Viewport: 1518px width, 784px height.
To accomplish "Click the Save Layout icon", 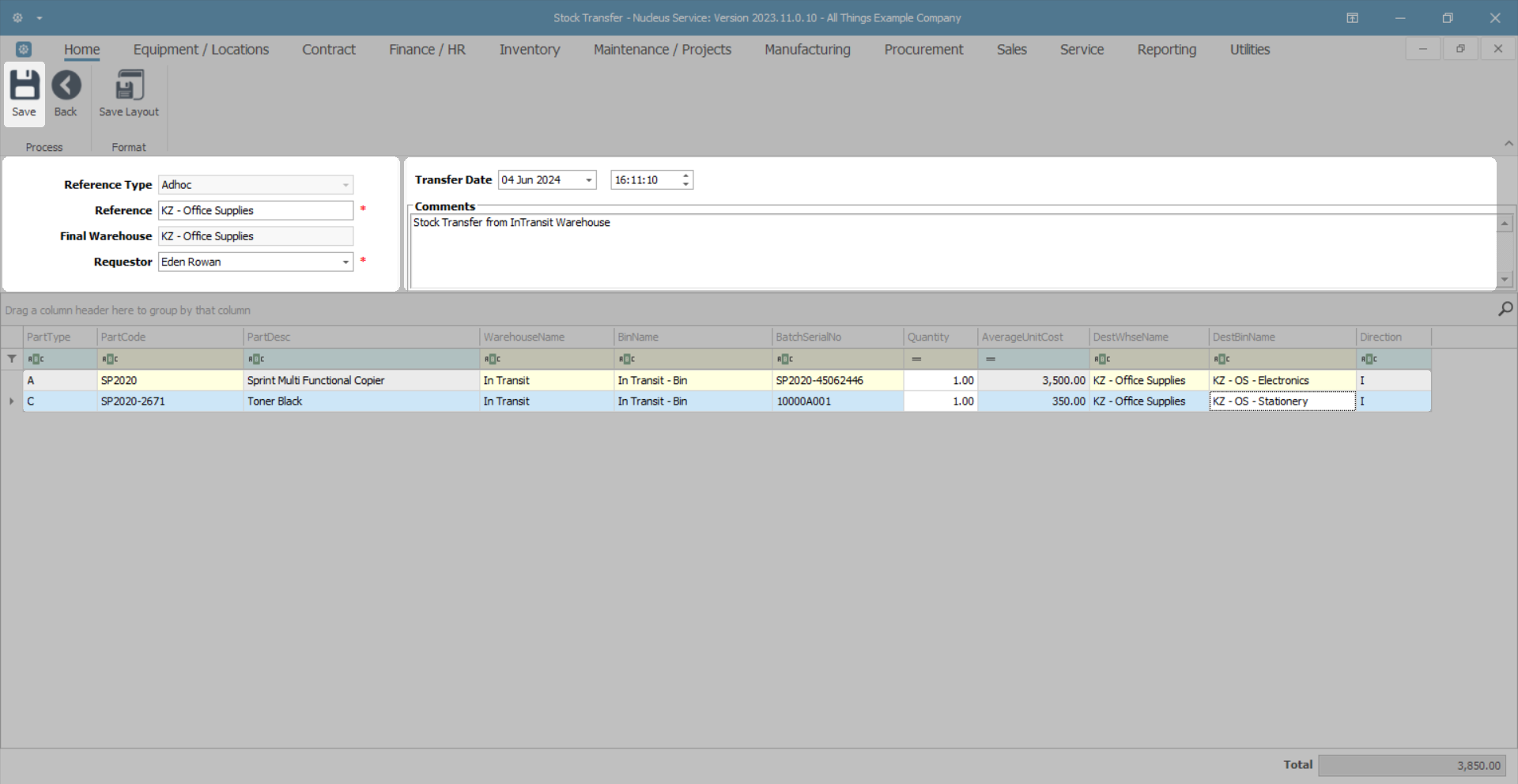I will [x=129, y=94].
